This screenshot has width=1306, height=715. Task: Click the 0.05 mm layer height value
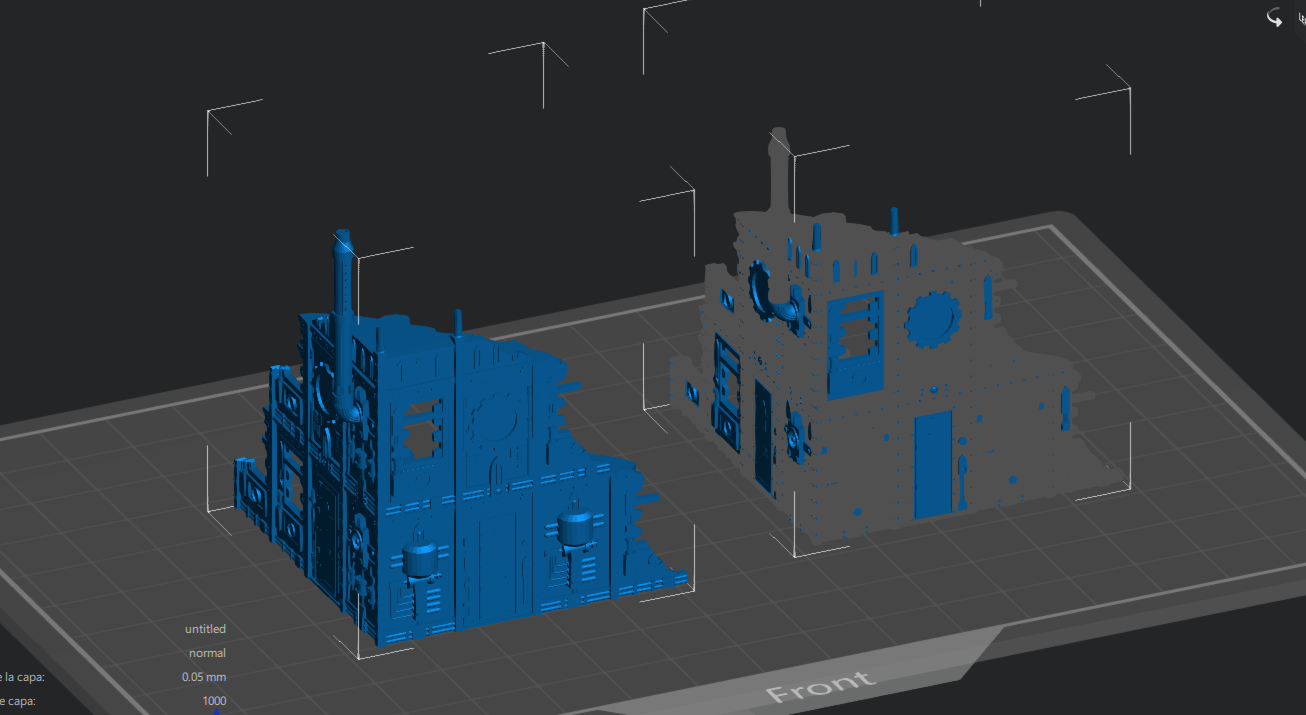(x=204, y=677)
